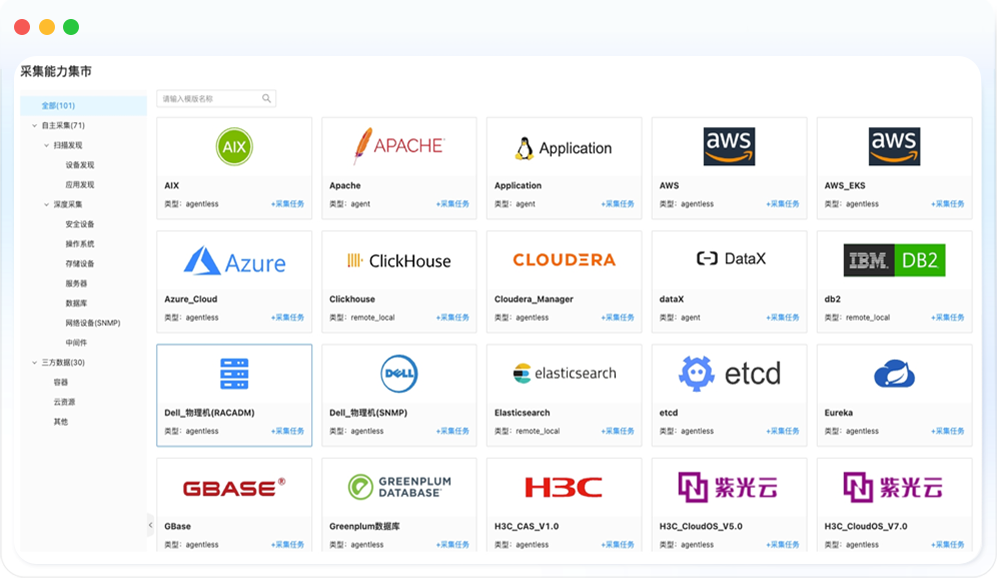Screen dimensions: 997x578
Task: Click +采集任务 on the AWS card
Action: pos(783,204)
